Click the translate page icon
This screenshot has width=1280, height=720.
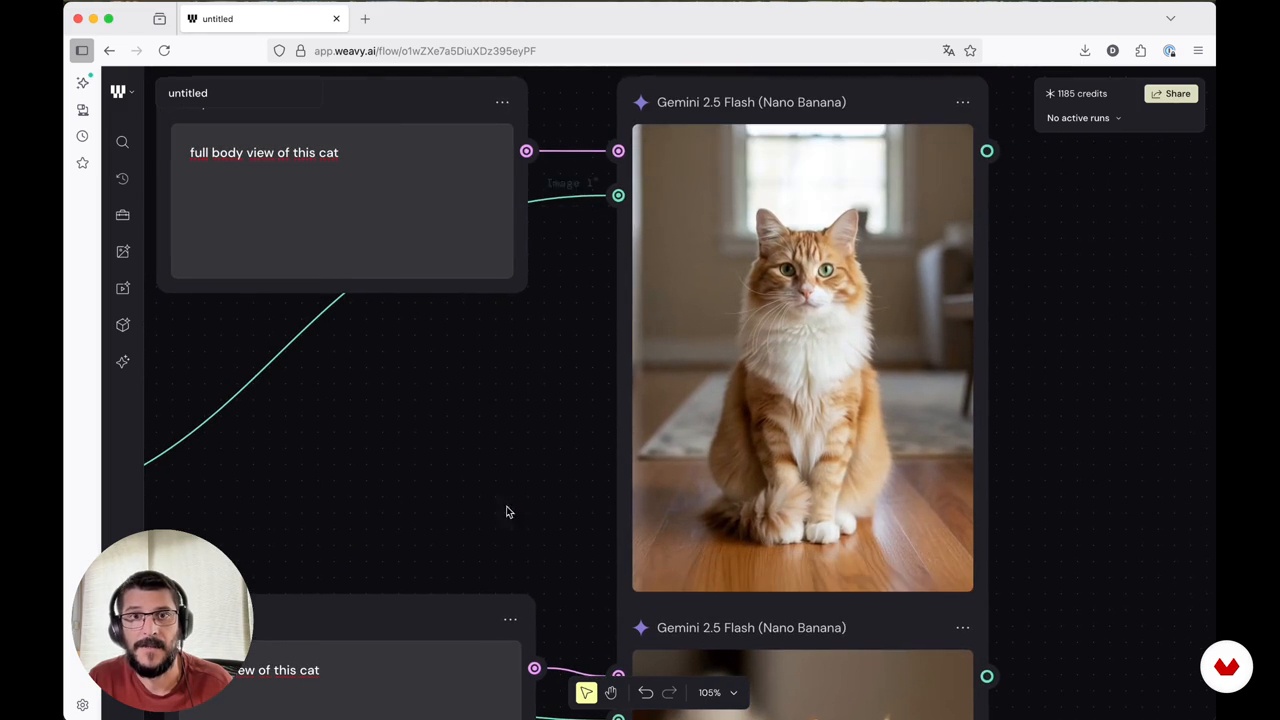948,51
